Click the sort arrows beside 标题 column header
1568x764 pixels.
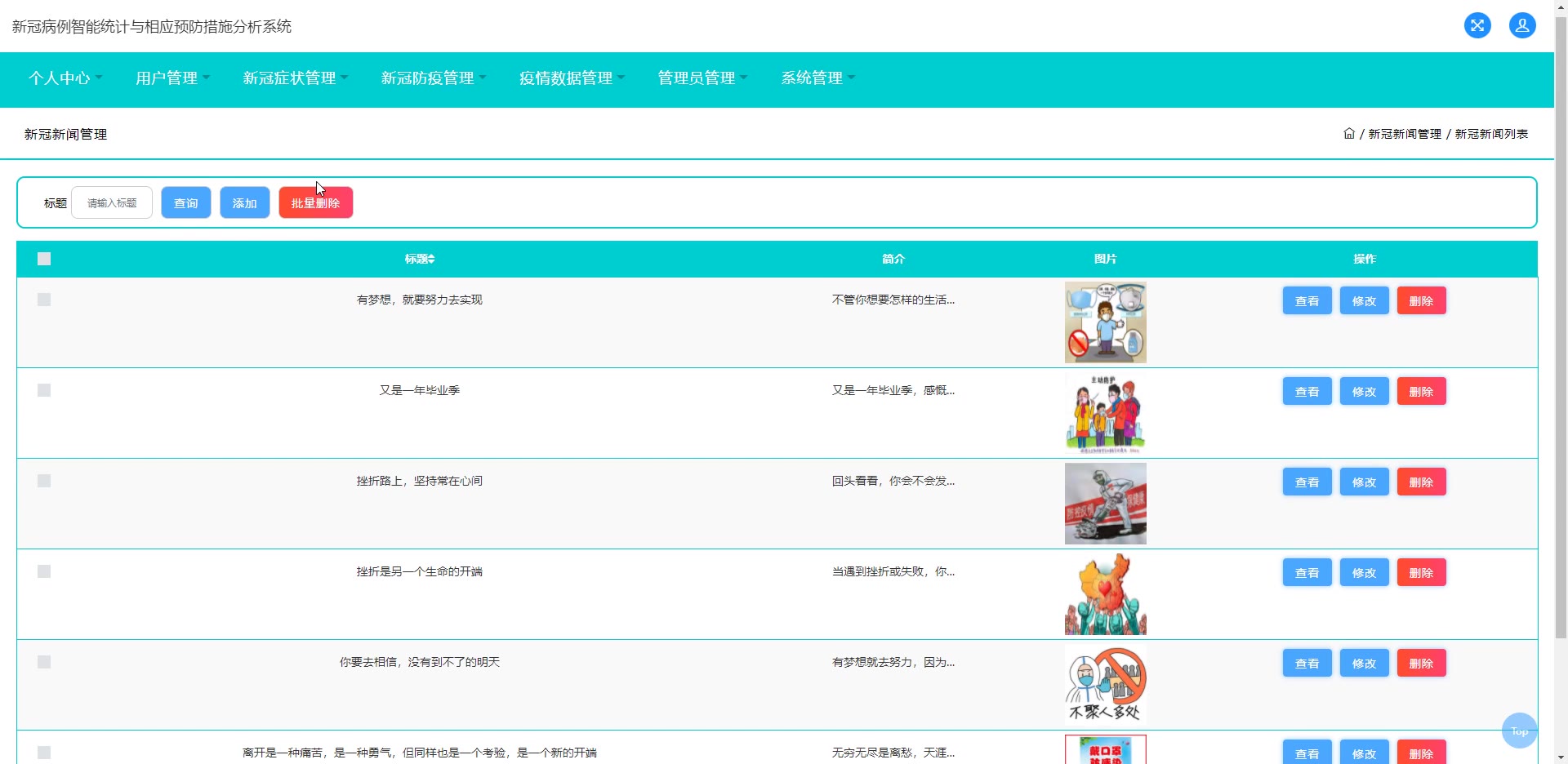[x=432, y=259]
